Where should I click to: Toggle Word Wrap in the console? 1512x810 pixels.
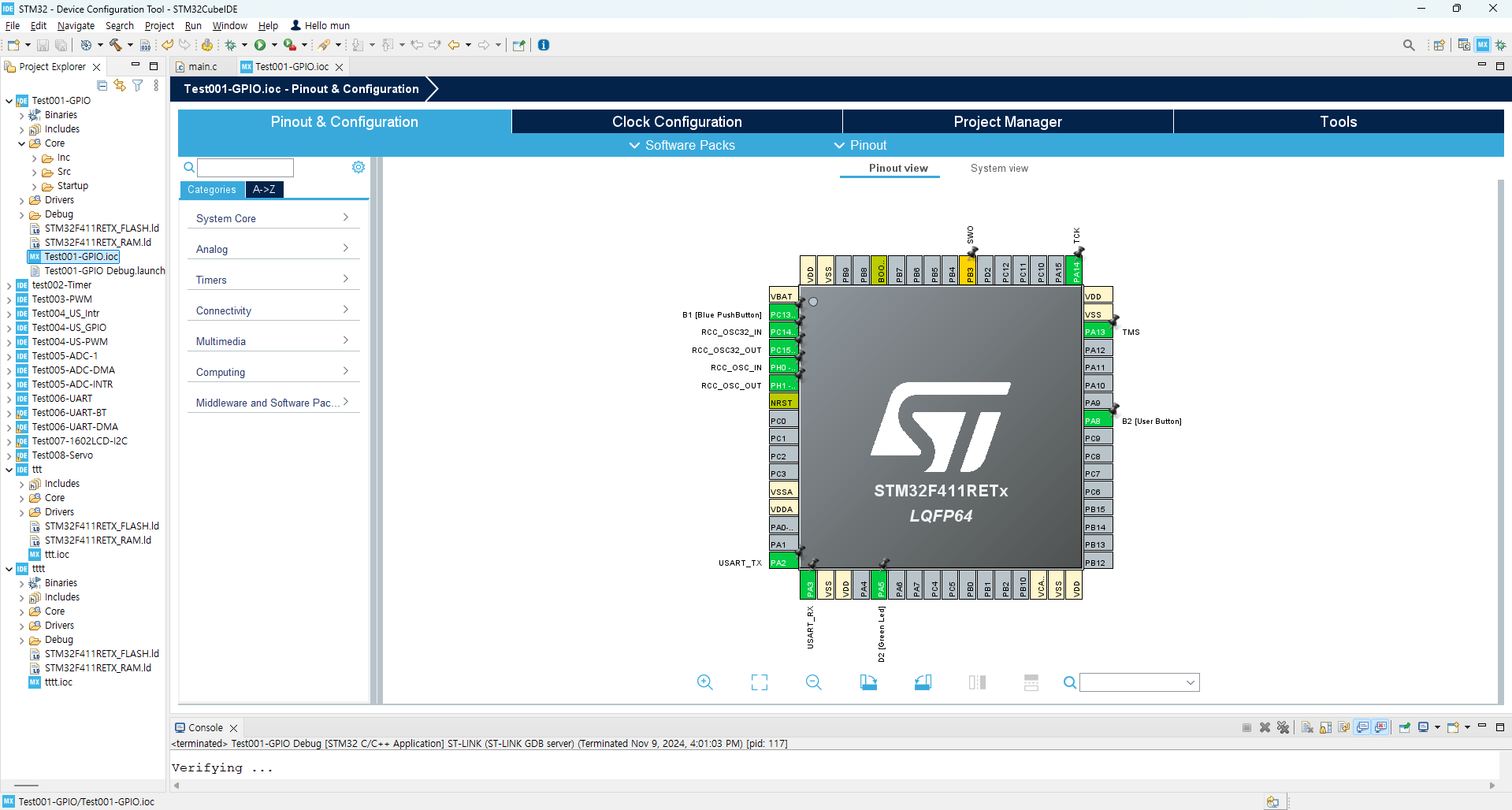(x=1344, y=727)
